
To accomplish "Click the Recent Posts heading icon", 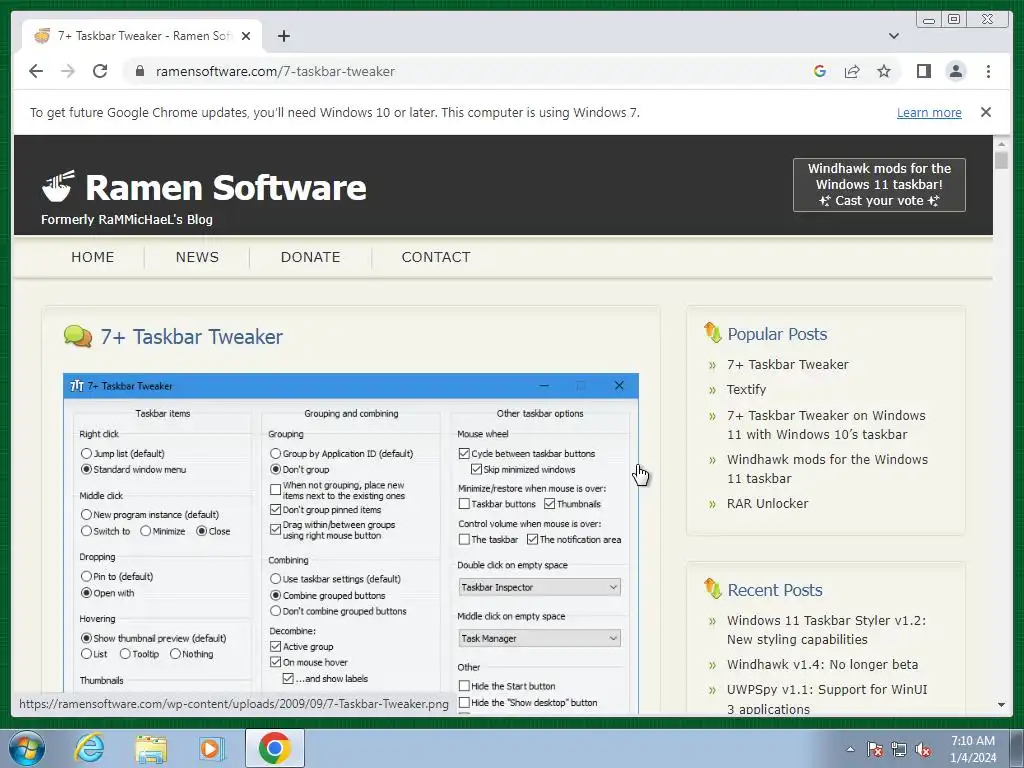I will click(712, 588).
